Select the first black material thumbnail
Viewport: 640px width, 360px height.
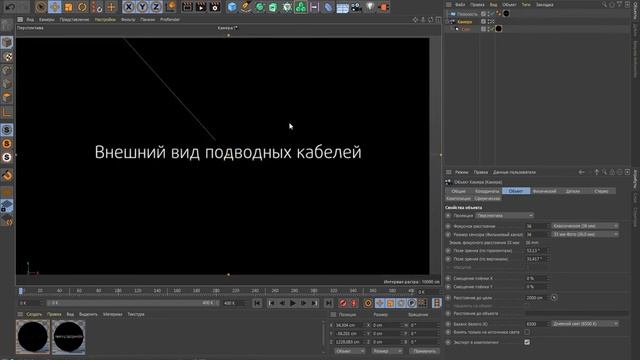33,337
